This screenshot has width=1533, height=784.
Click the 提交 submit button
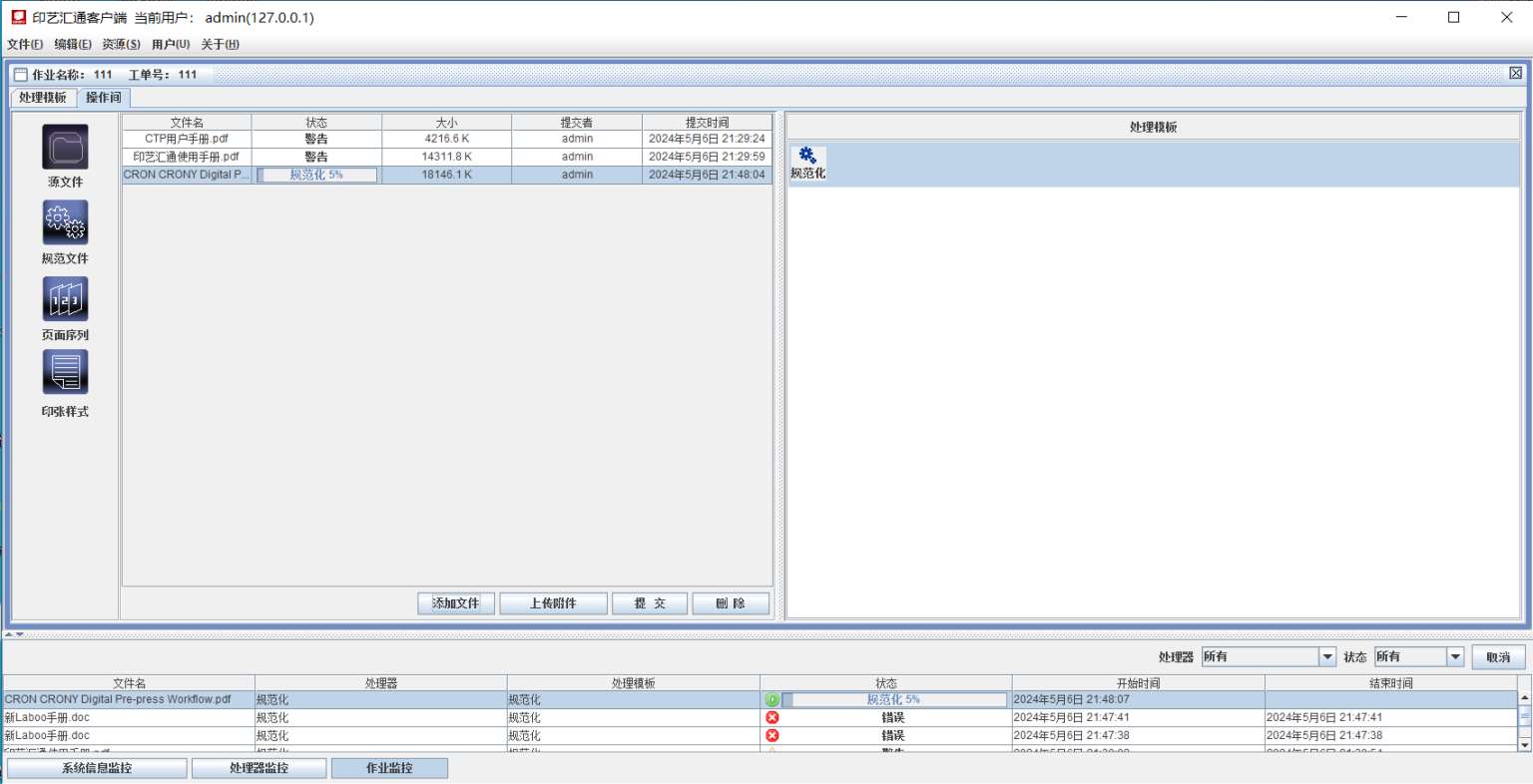click(650, 603)
